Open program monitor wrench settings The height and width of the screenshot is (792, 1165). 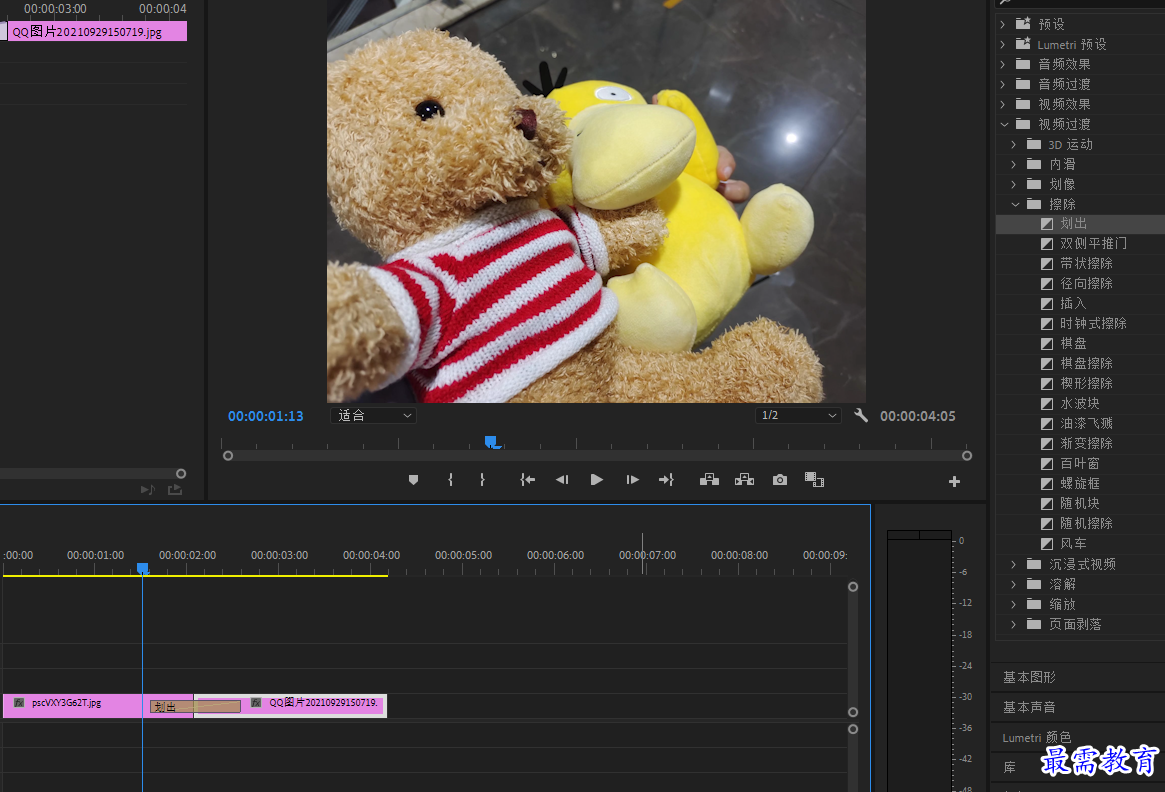point(861,415)
